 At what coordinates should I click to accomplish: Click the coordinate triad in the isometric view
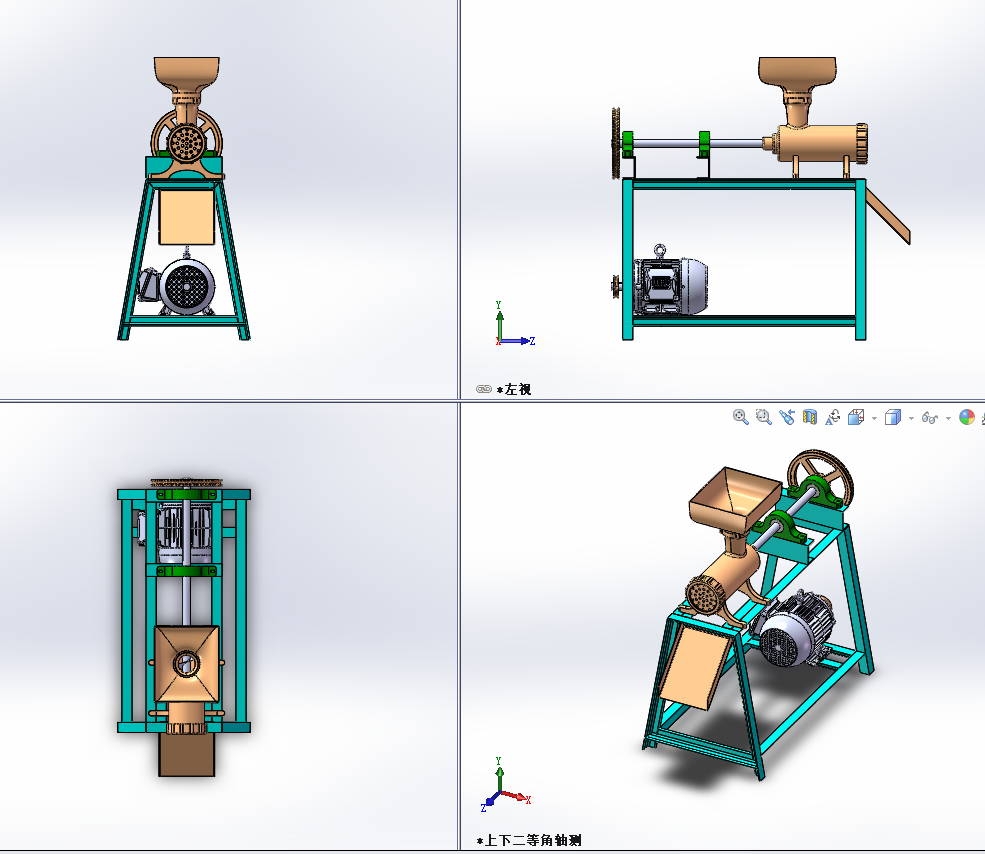[506, 785]
